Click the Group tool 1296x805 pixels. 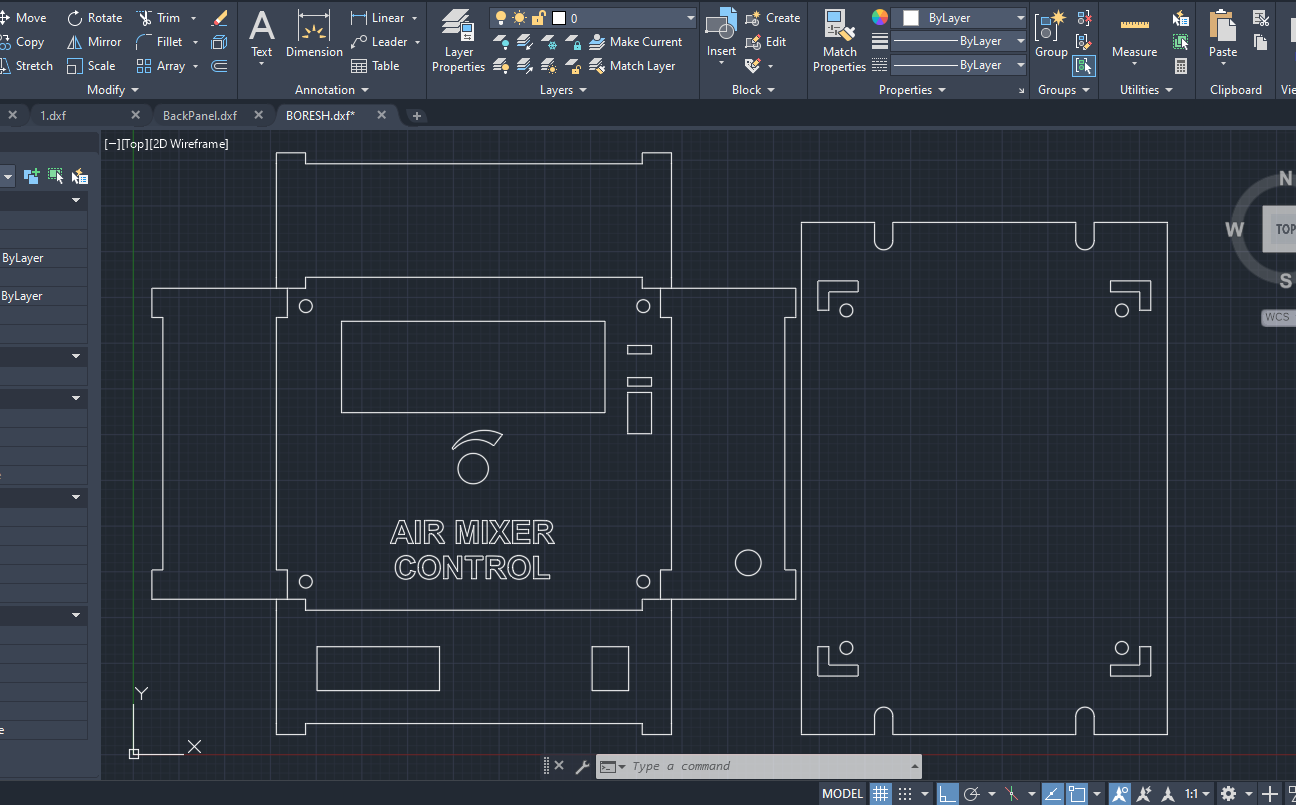point(1051,36)
